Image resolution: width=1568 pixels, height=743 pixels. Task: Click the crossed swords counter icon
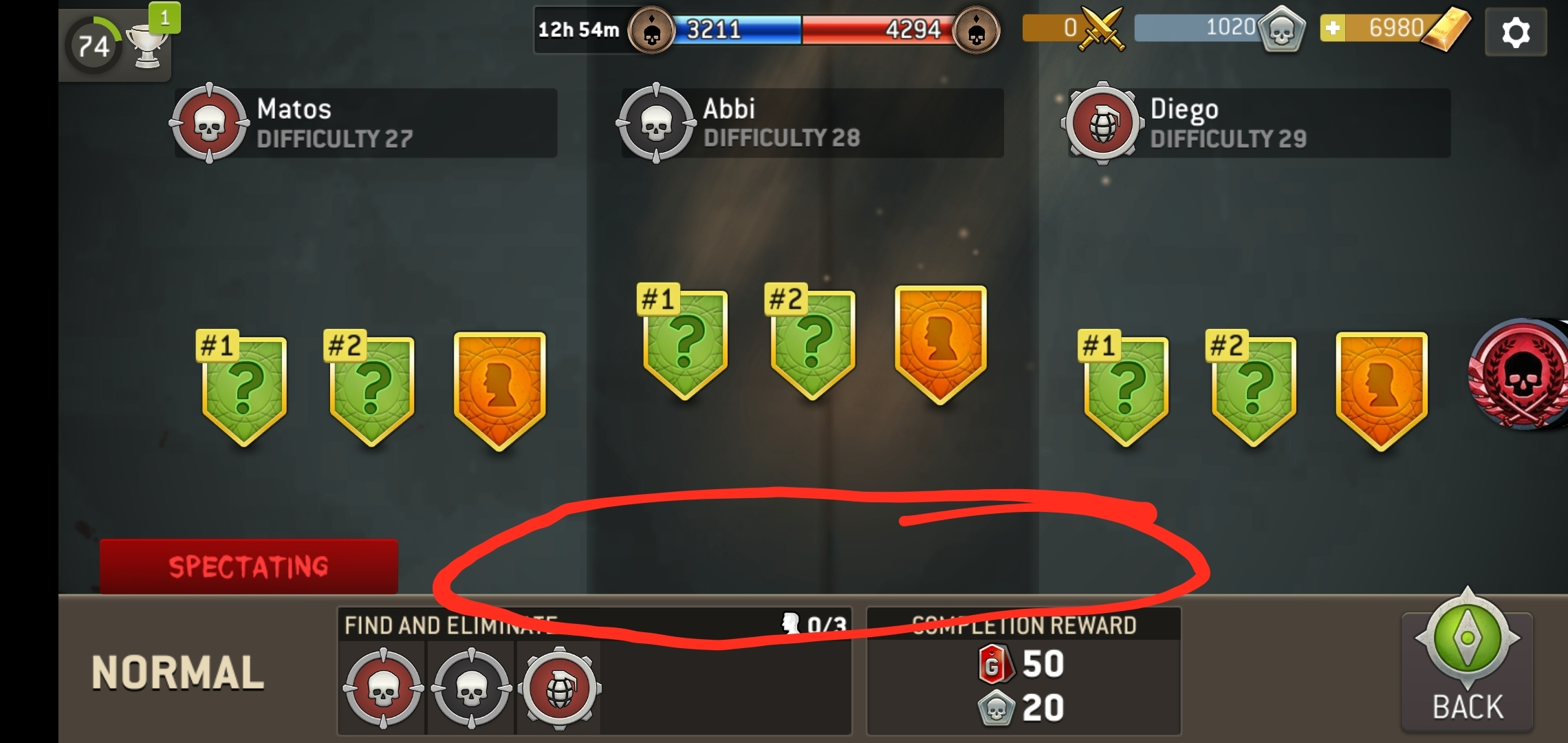coord(1101,29)
